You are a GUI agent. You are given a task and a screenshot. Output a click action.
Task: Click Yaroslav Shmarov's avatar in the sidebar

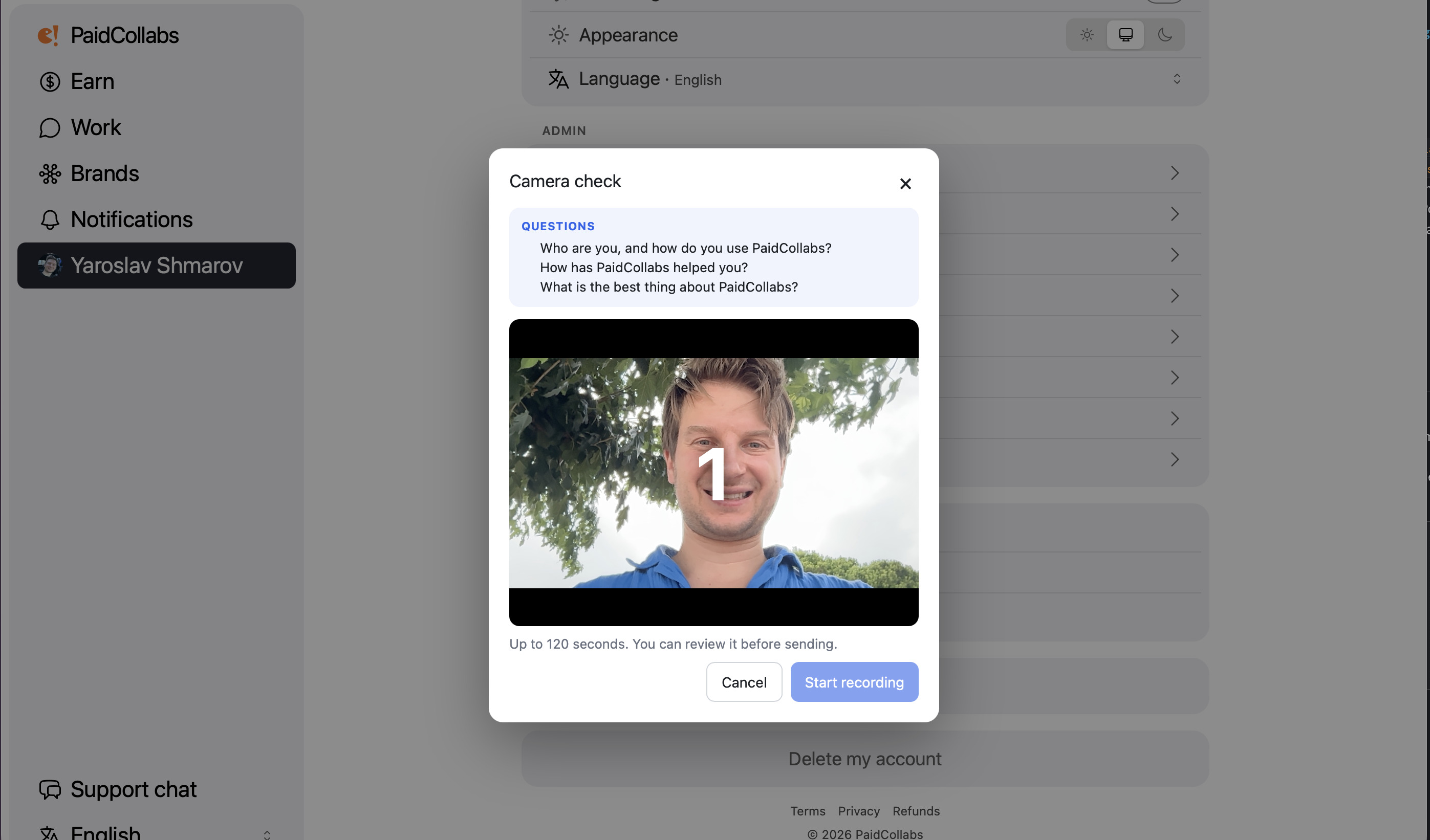[50, 266]
